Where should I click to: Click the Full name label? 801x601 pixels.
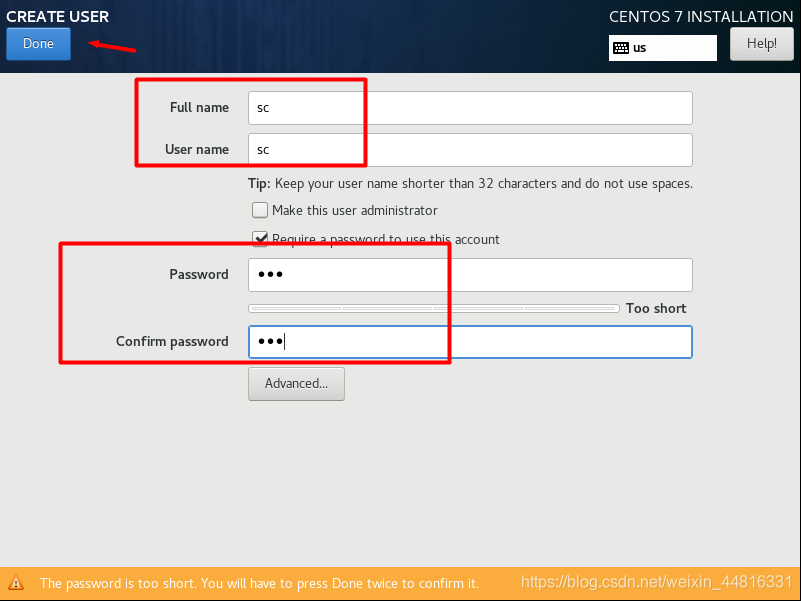tap(199, 108)
